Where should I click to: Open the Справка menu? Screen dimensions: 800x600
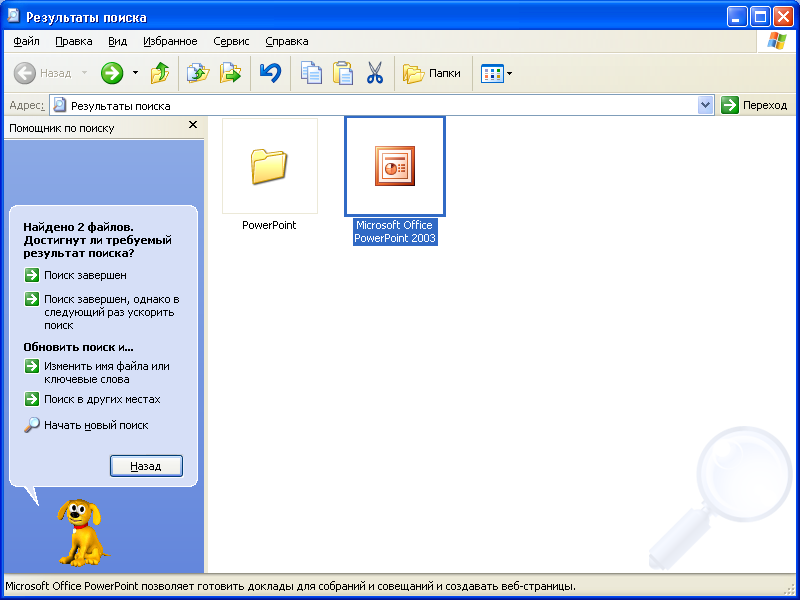point(287,41)
